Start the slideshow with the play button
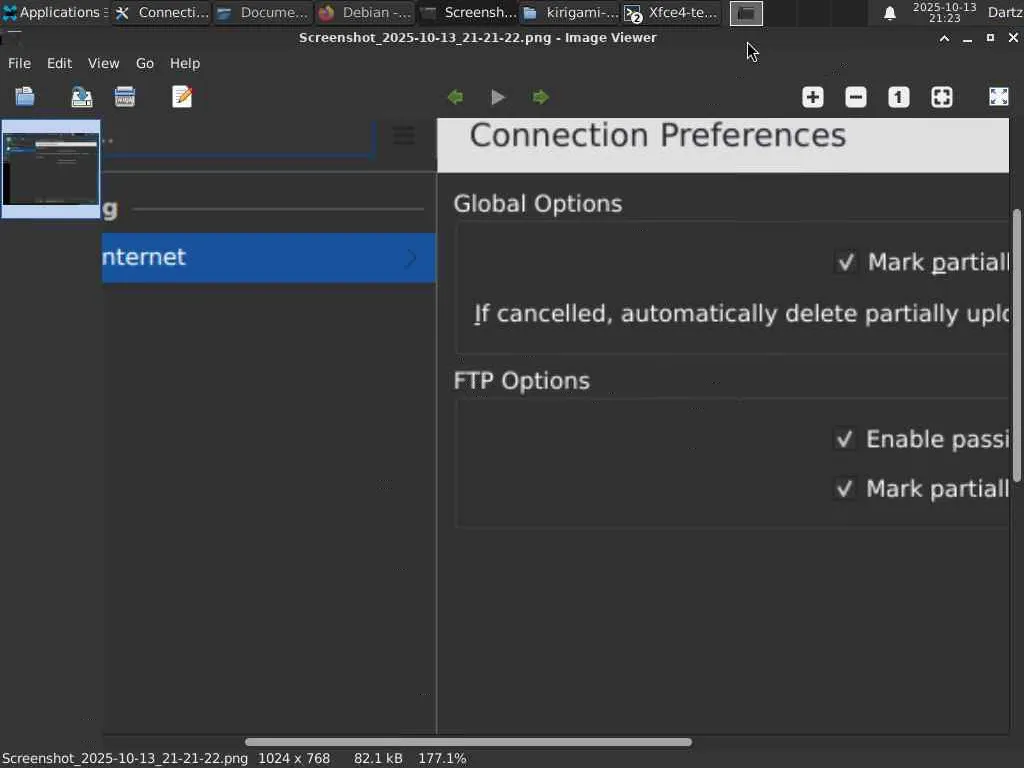Image resolution: width=1024 pixels, height=768 pixels. [498, 97]
